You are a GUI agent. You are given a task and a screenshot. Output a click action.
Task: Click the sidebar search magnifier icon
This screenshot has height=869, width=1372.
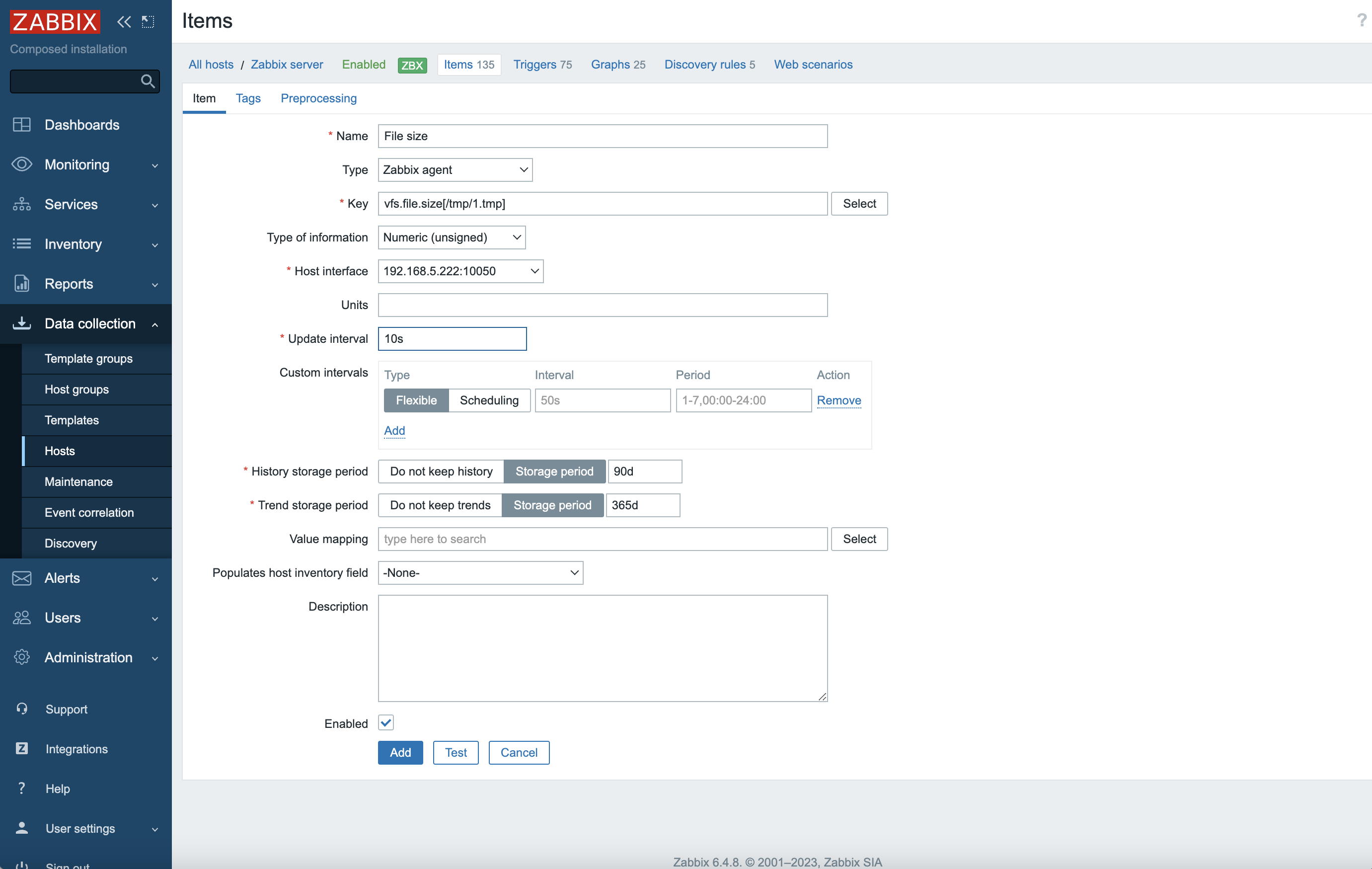click(x=148, y=81)
